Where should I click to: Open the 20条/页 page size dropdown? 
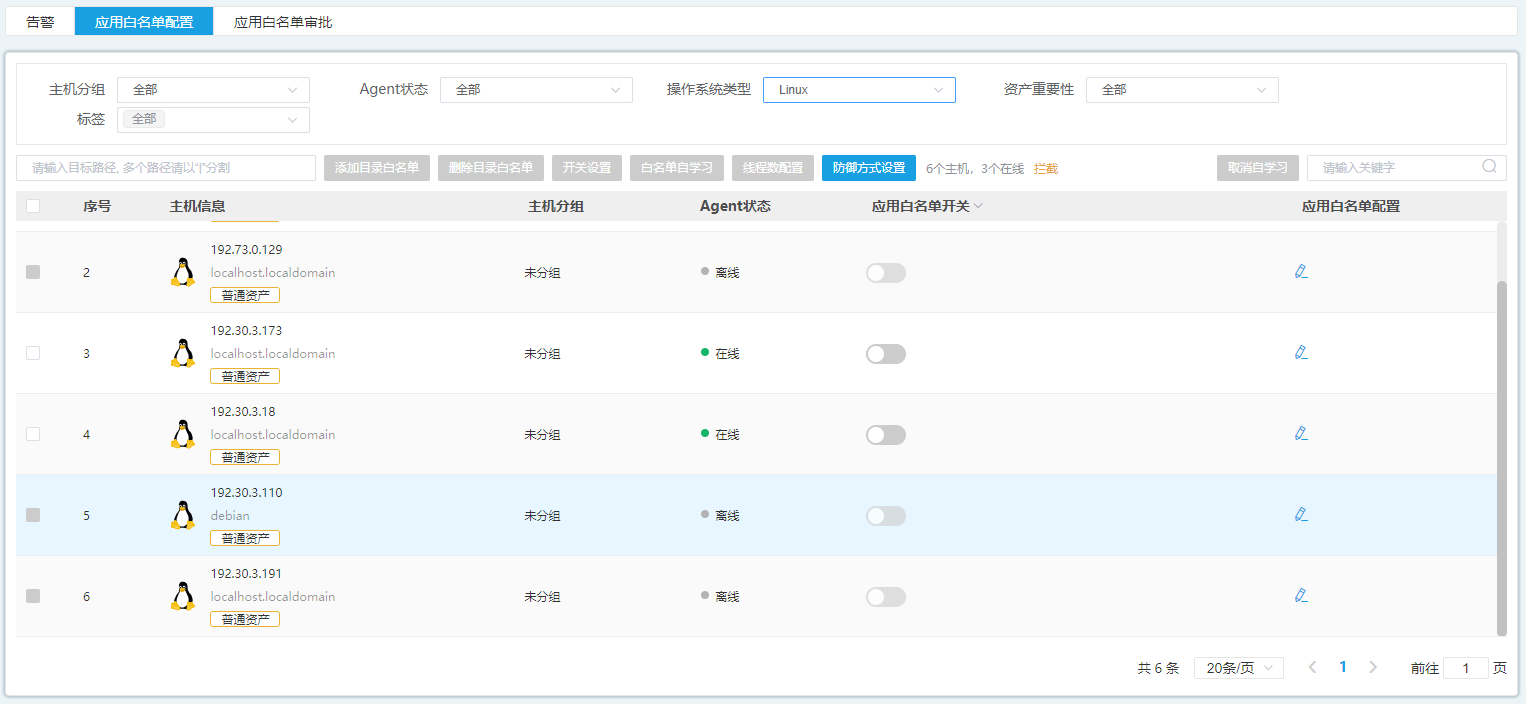coord(1238,668)
